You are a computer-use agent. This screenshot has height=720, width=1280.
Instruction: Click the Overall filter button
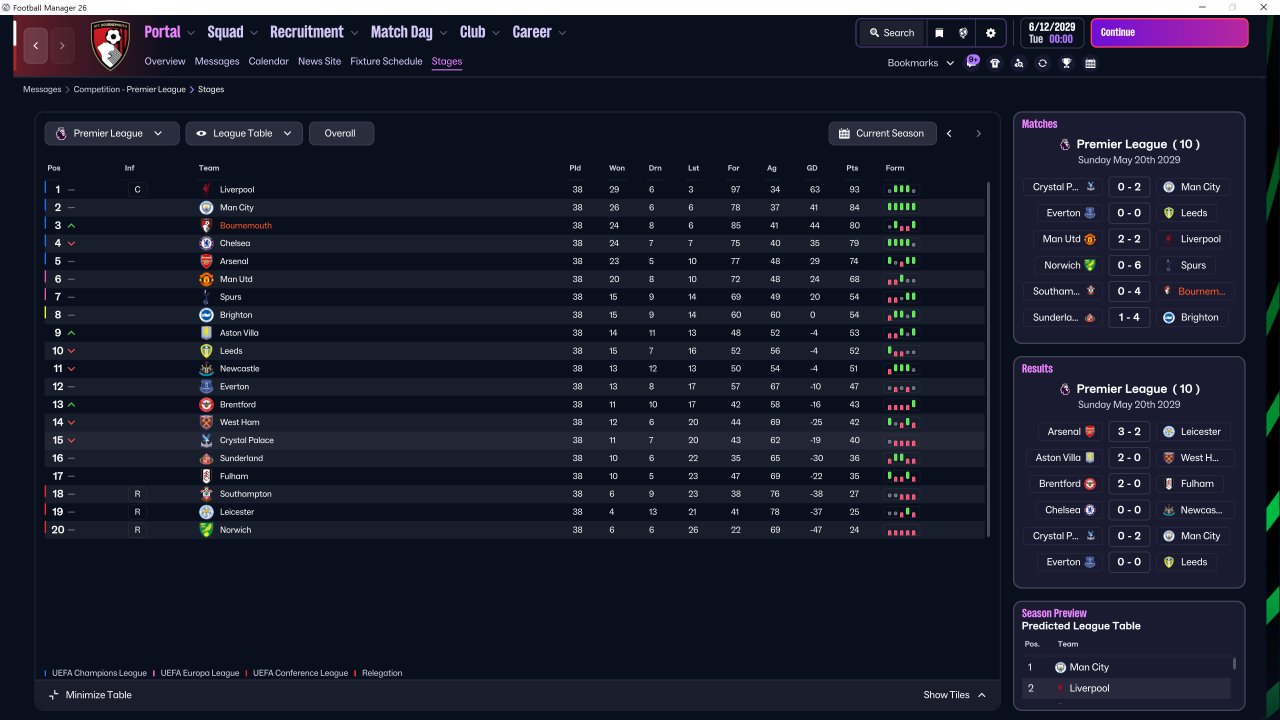coord(341,133)
